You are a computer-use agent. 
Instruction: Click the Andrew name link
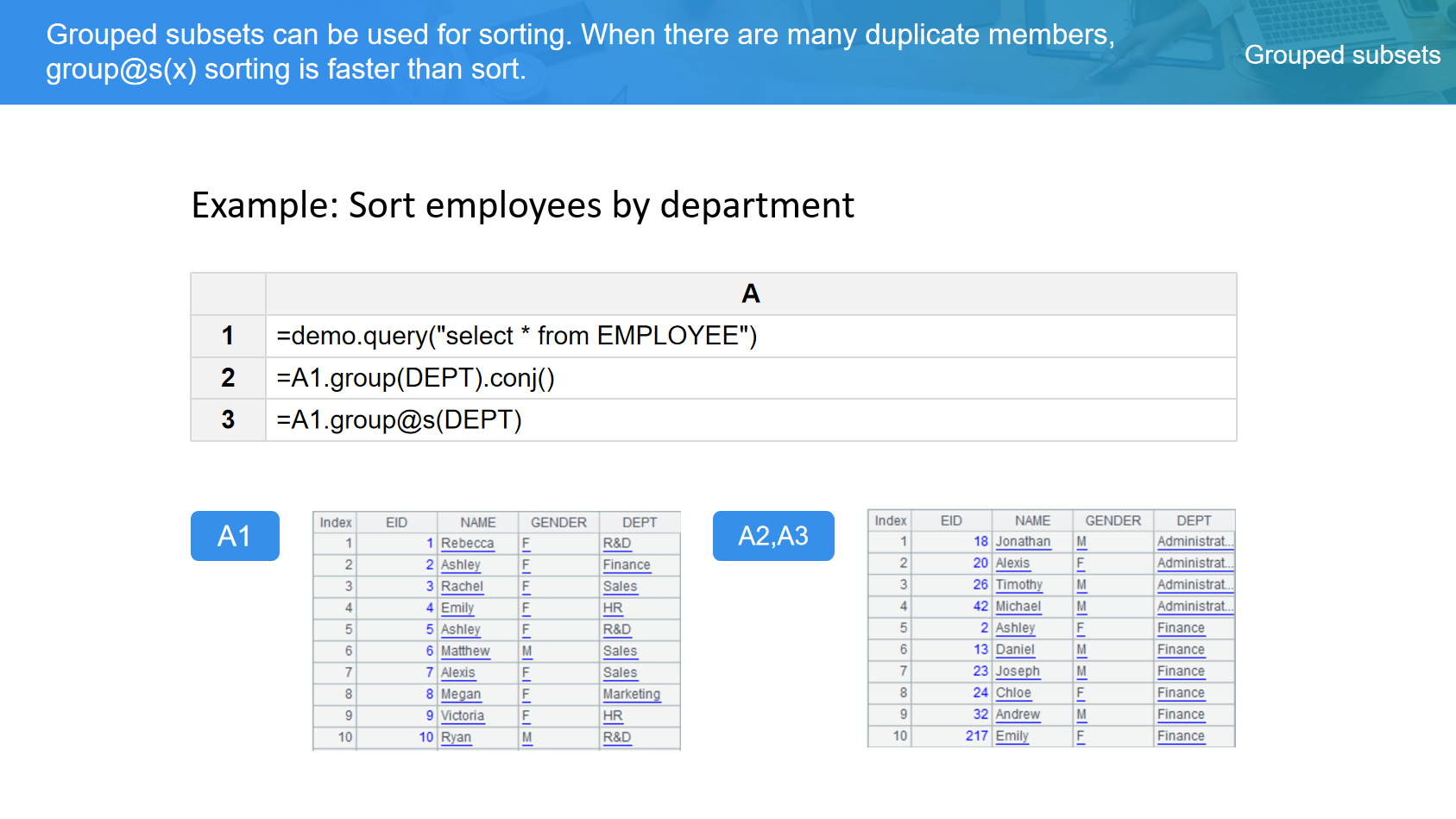pyautogui.click(x=1018, y=715)
